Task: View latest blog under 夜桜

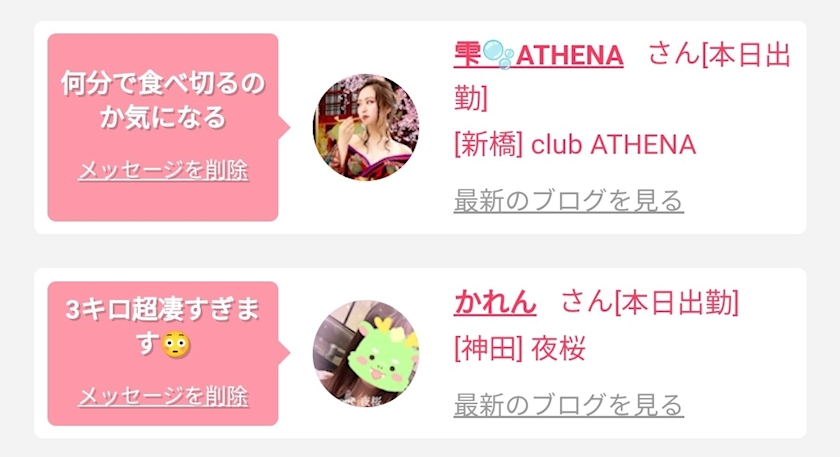Action: point(568,405)
